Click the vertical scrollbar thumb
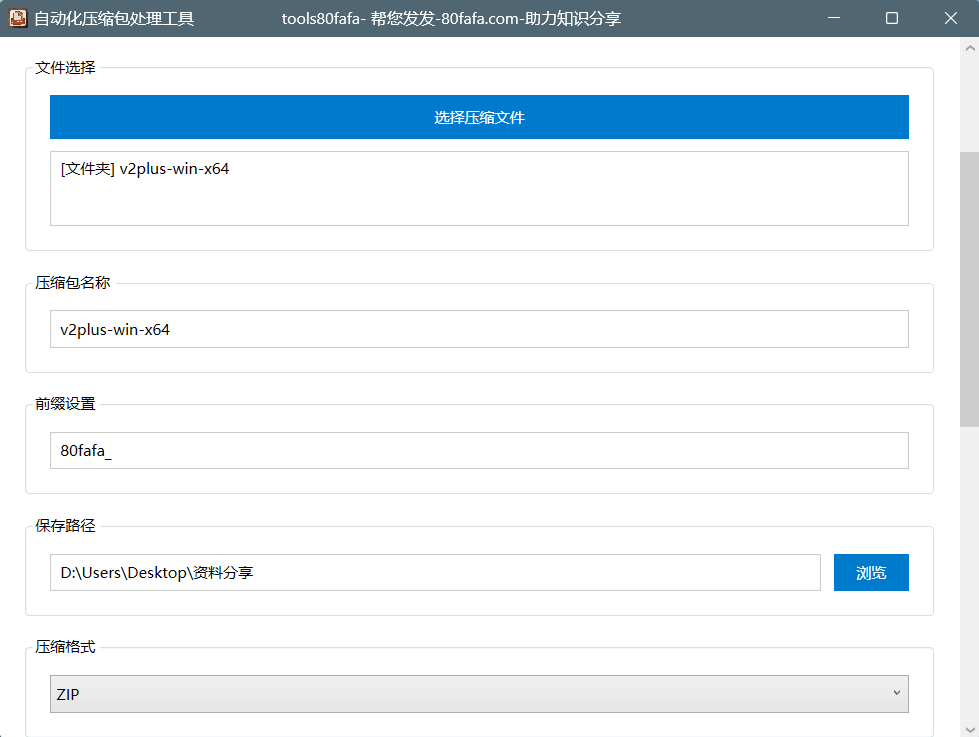This screenshot has height=737, width=979. pos(969,290)
